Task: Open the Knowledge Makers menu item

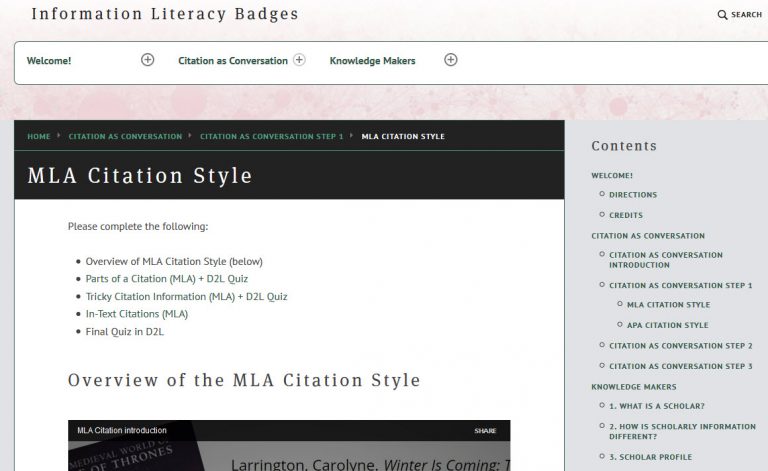Action: click(372, 61)
